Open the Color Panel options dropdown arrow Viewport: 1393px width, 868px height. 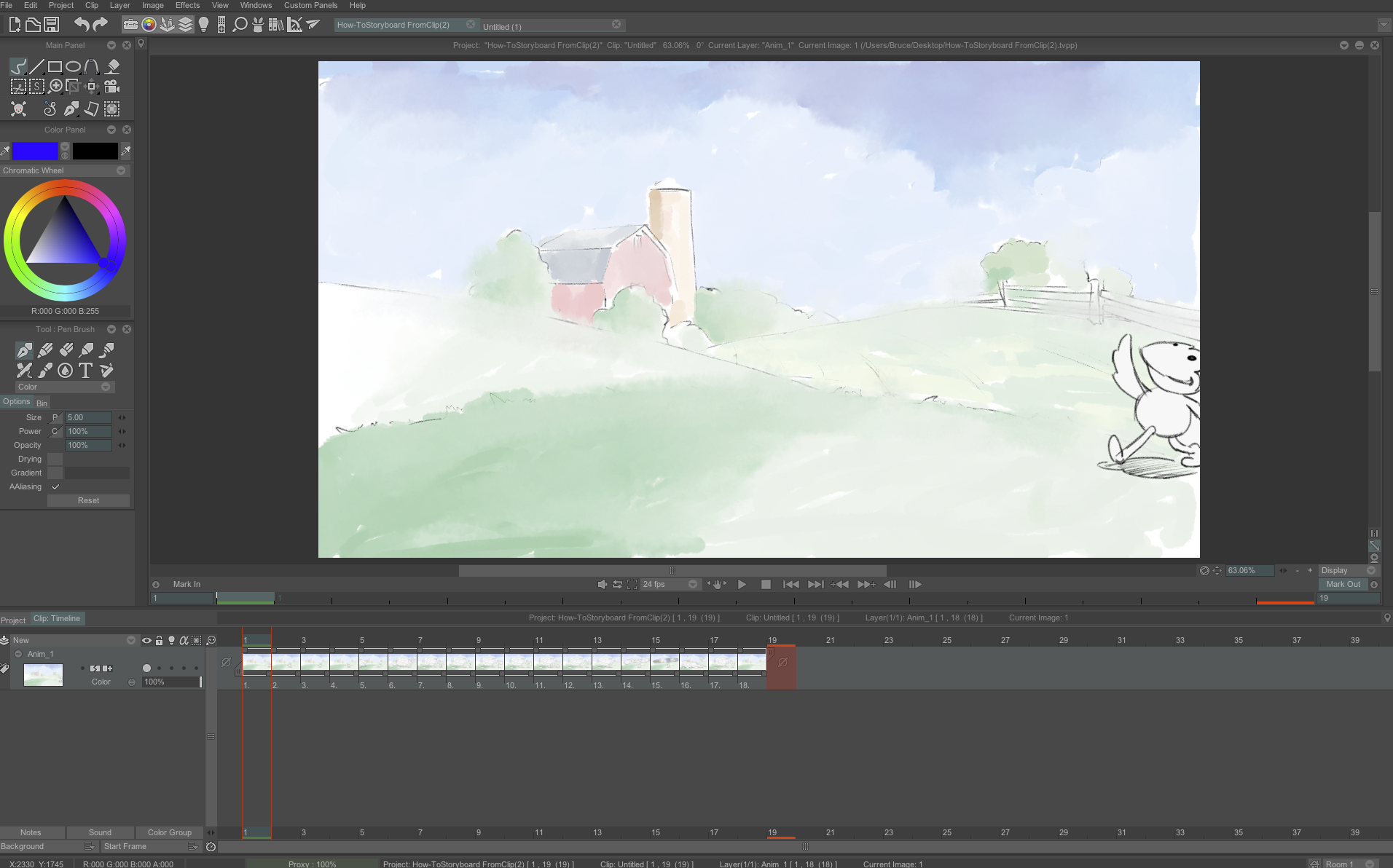[x=111, y=130]
